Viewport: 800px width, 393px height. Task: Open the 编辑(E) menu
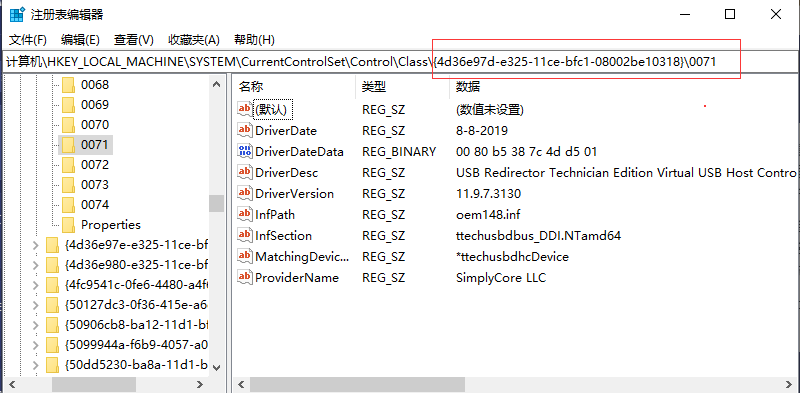[x=80, y=39]
